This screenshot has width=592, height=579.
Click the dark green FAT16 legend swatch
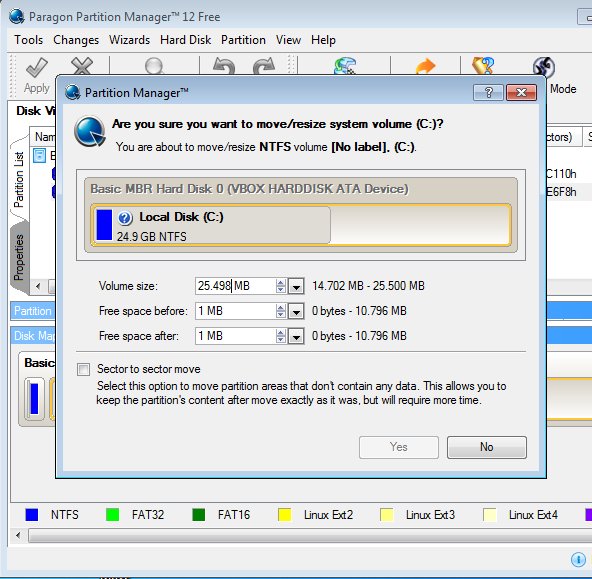tap(199, 515)
